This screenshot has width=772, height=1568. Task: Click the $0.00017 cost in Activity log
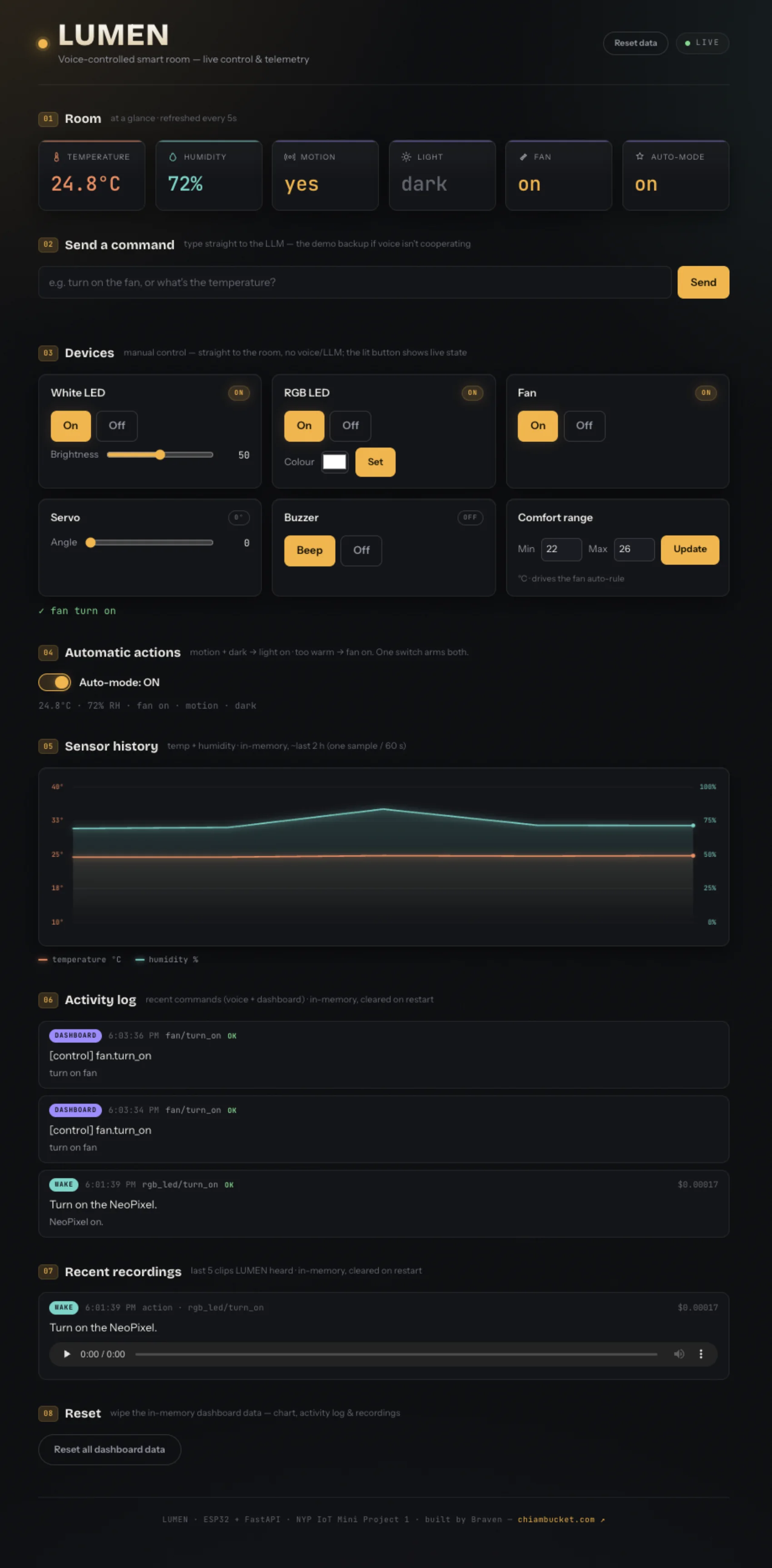(698, 1185)
